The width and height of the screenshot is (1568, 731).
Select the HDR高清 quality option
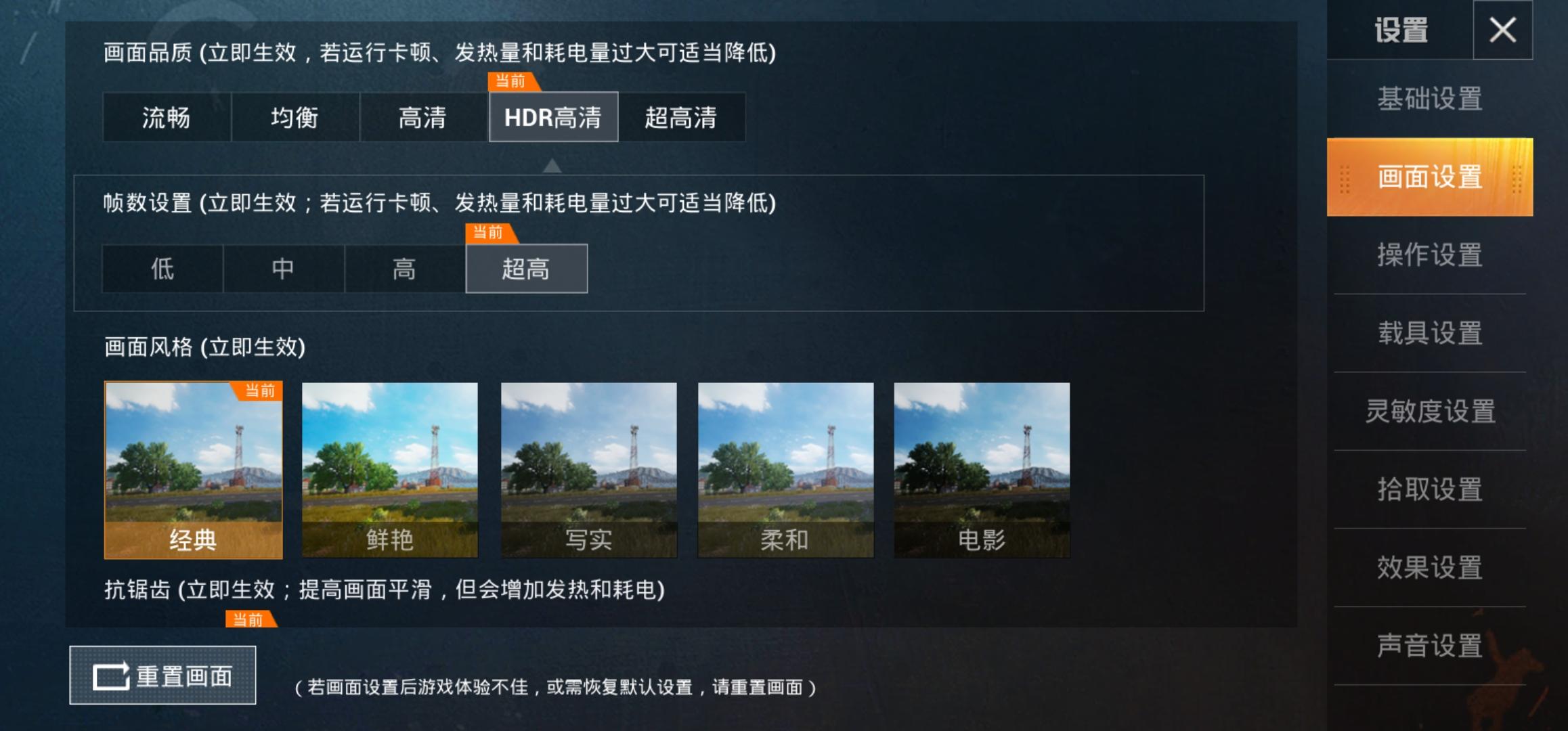click(x=553, y=117)
